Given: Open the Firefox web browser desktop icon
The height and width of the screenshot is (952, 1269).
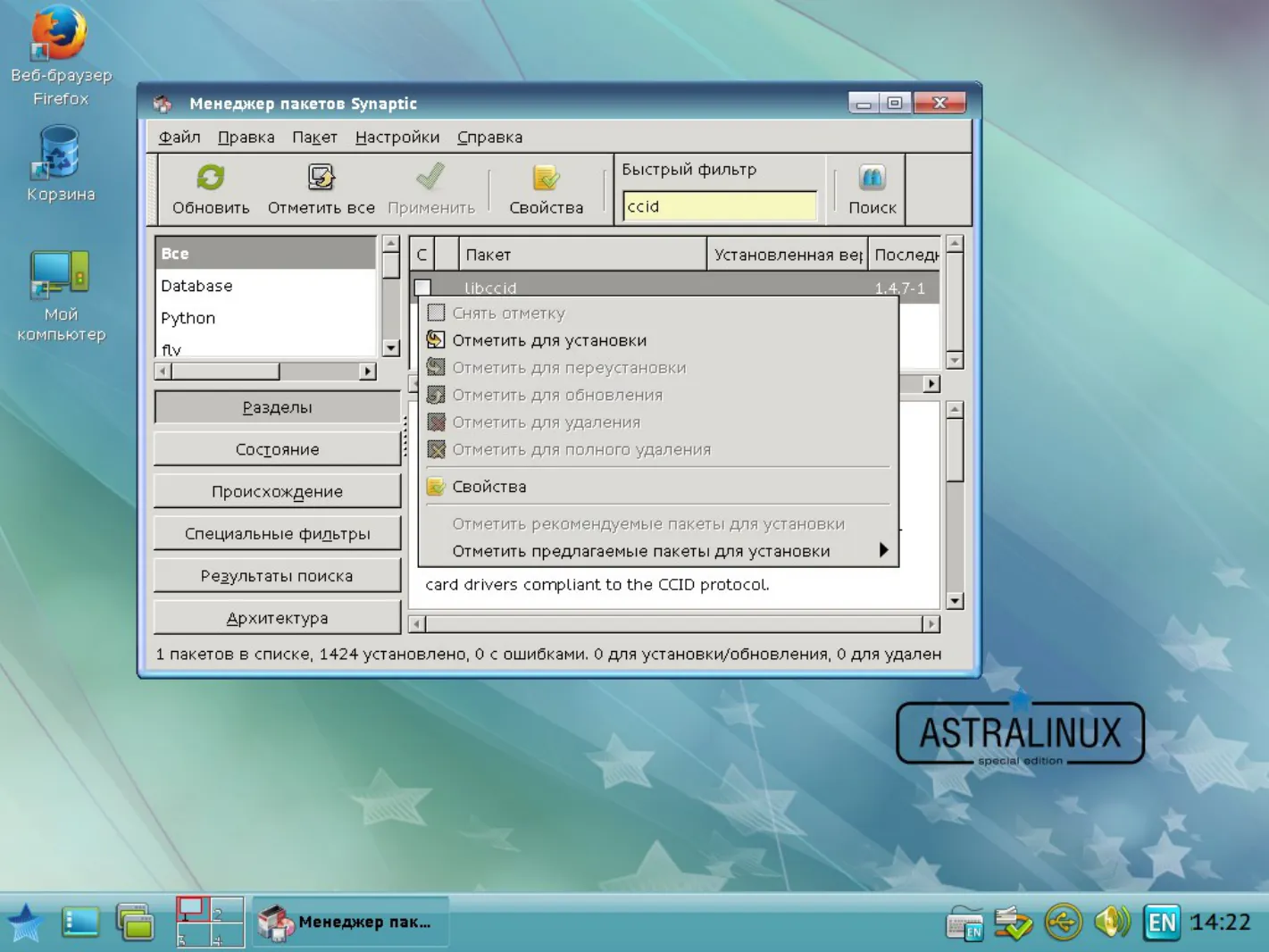Looking at the screenshot, I should click(x=59, y=34).
